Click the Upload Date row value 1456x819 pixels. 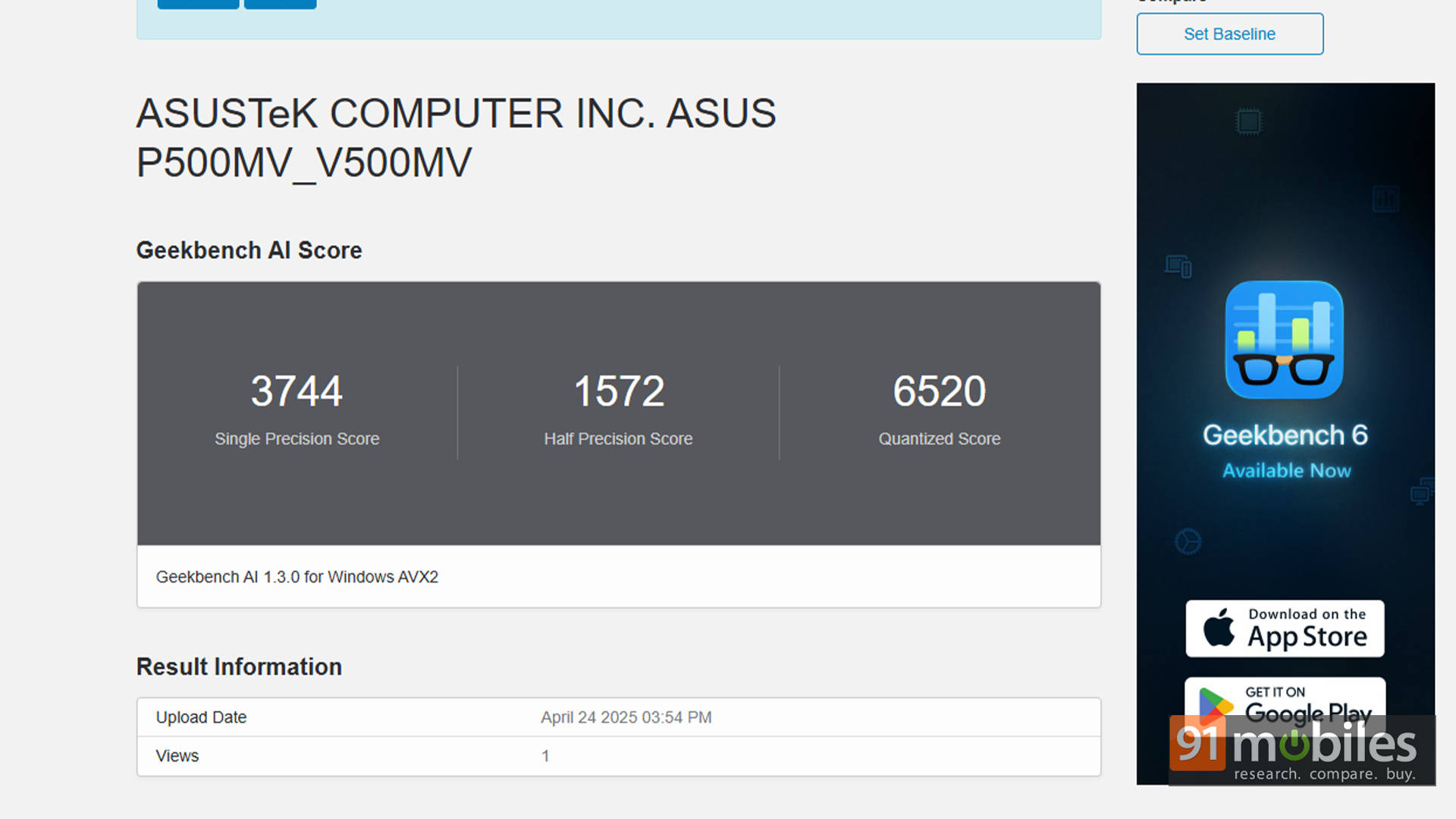tap(626, 717)
